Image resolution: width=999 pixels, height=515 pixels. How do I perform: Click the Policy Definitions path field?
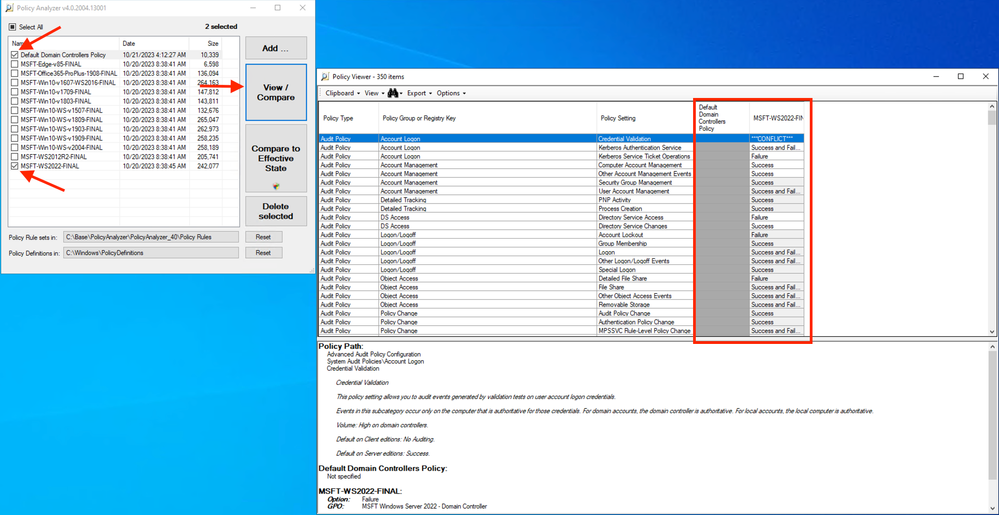click(151, 253)
